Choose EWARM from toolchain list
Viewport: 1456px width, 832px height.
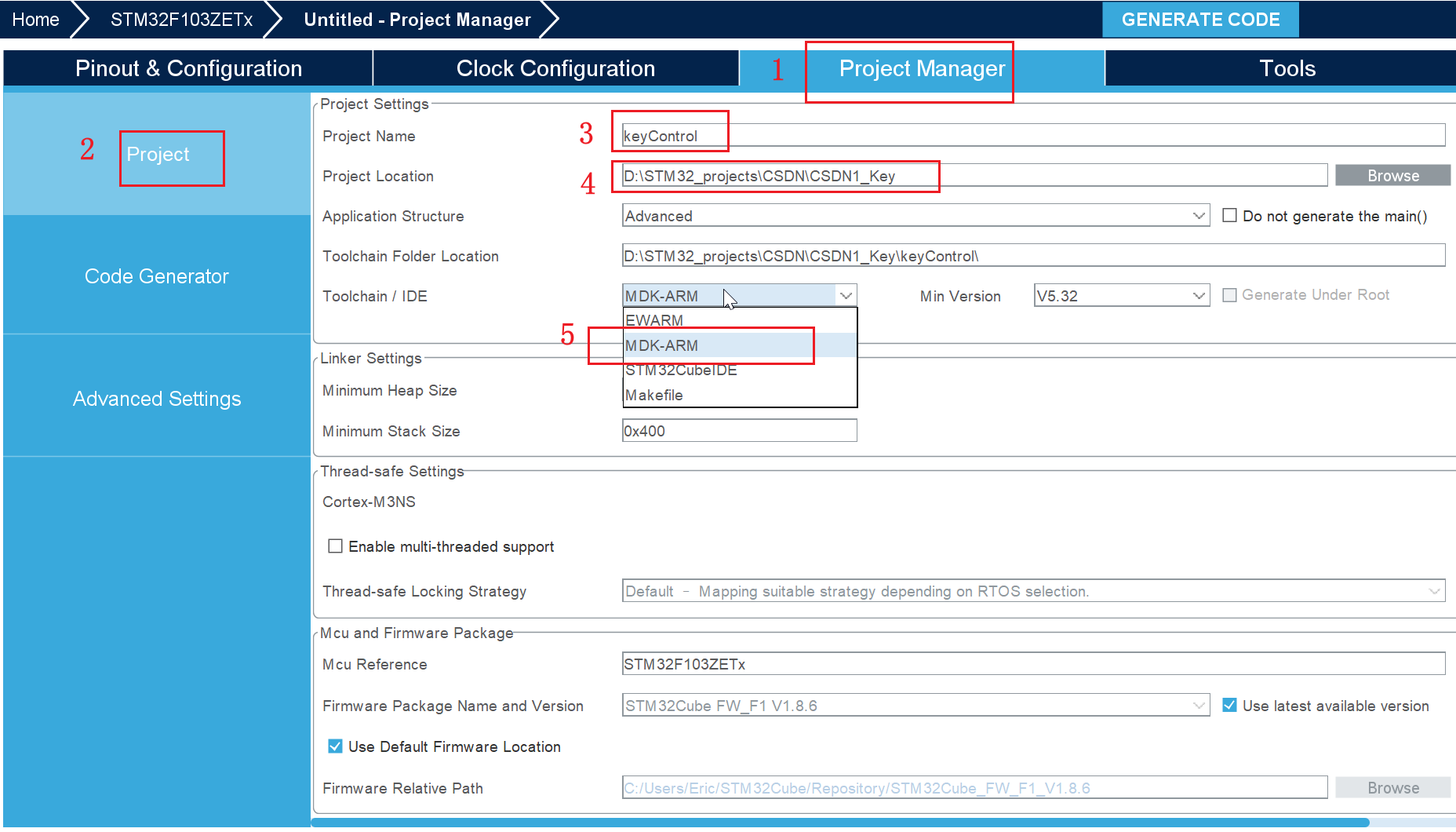coord(740,320)
